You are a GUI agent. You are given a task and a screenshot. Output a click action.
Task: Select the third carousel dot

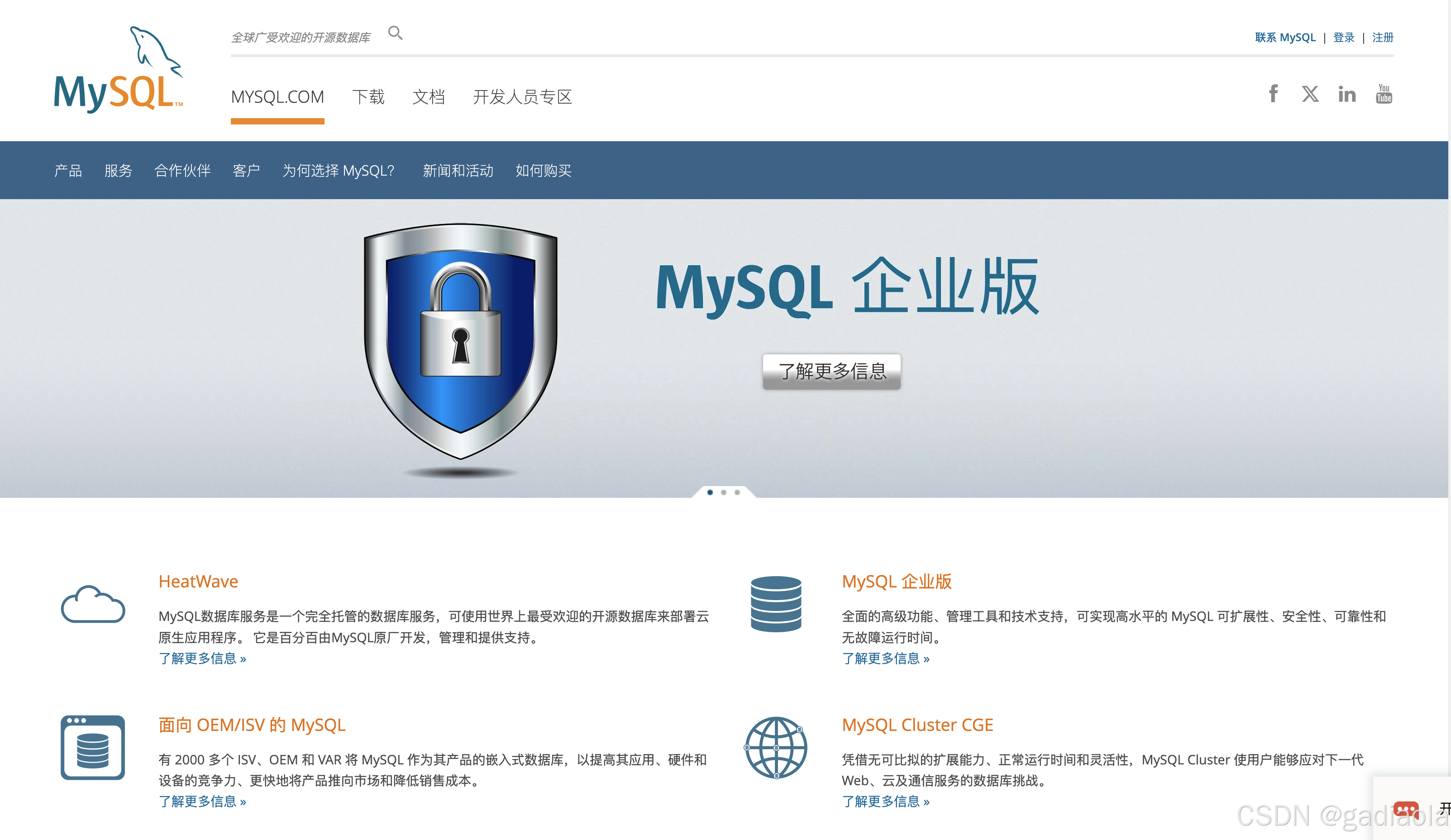point(737,492)
